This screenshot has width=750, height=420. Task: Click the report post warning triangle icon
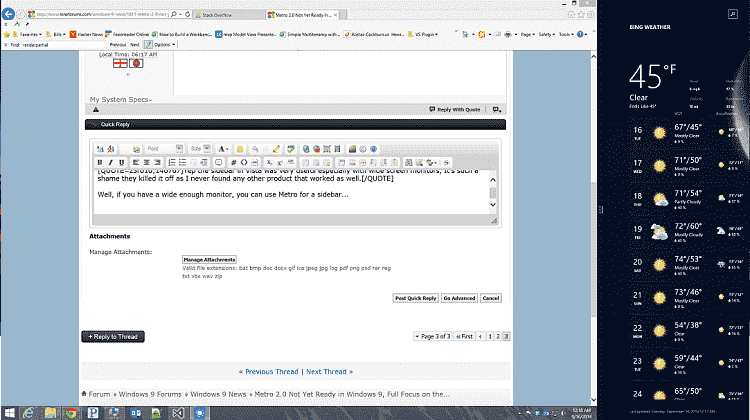(x=96, y=110)
